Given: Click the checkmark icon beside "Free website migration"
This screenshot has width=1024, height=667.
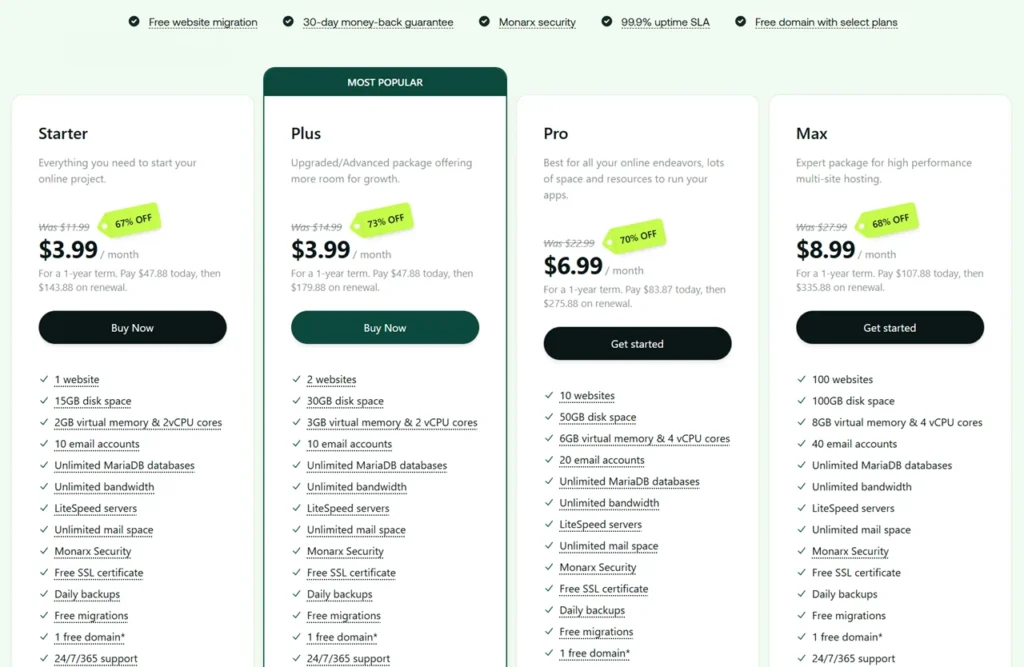Looking at the screenshot, I should click(133, 21).
